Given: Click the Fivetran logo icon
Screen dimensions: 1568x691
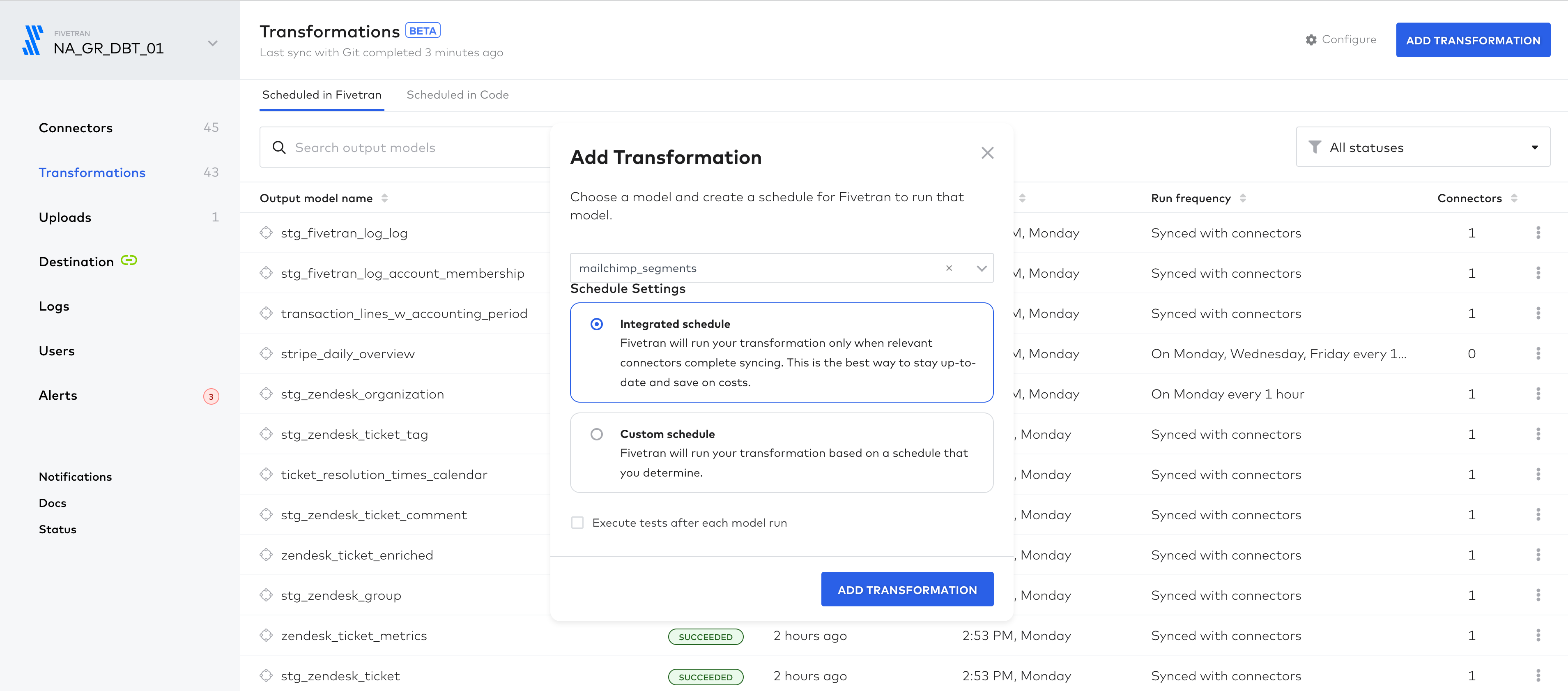Looking at the screenshot, I should point(33,40).
